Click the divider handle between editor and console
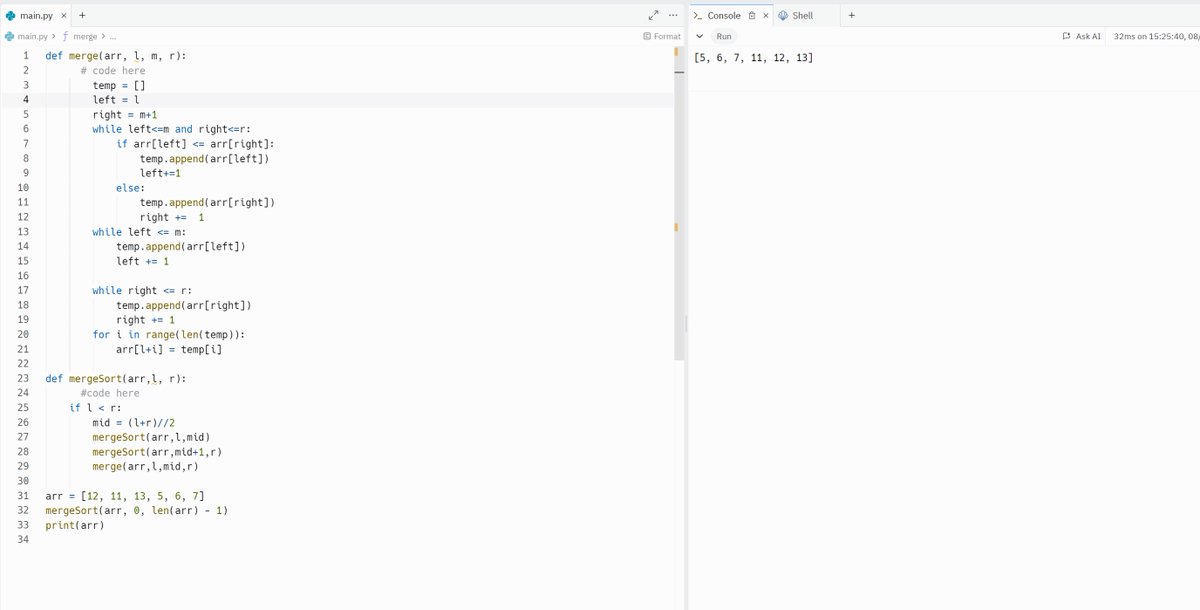 click(686, 325)
